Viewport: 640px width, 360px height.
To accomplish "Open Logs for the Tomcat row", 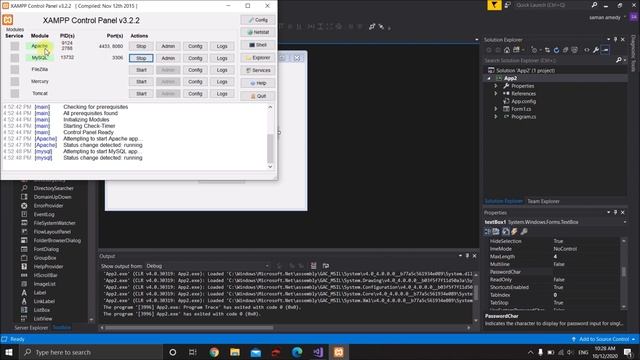I will (222, 93).
